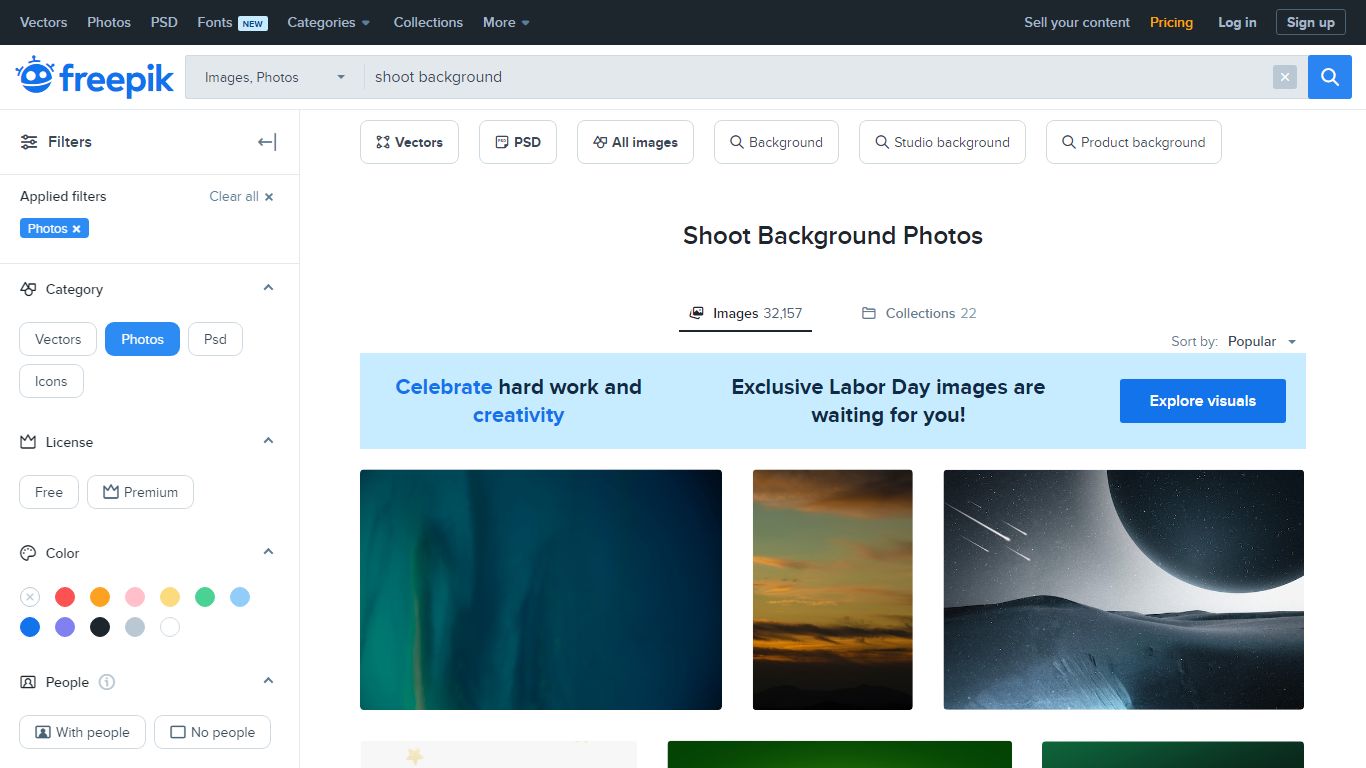Collapse the License section
The height and width of the screenshot is (768, 1366).
(x=268, y=441)
